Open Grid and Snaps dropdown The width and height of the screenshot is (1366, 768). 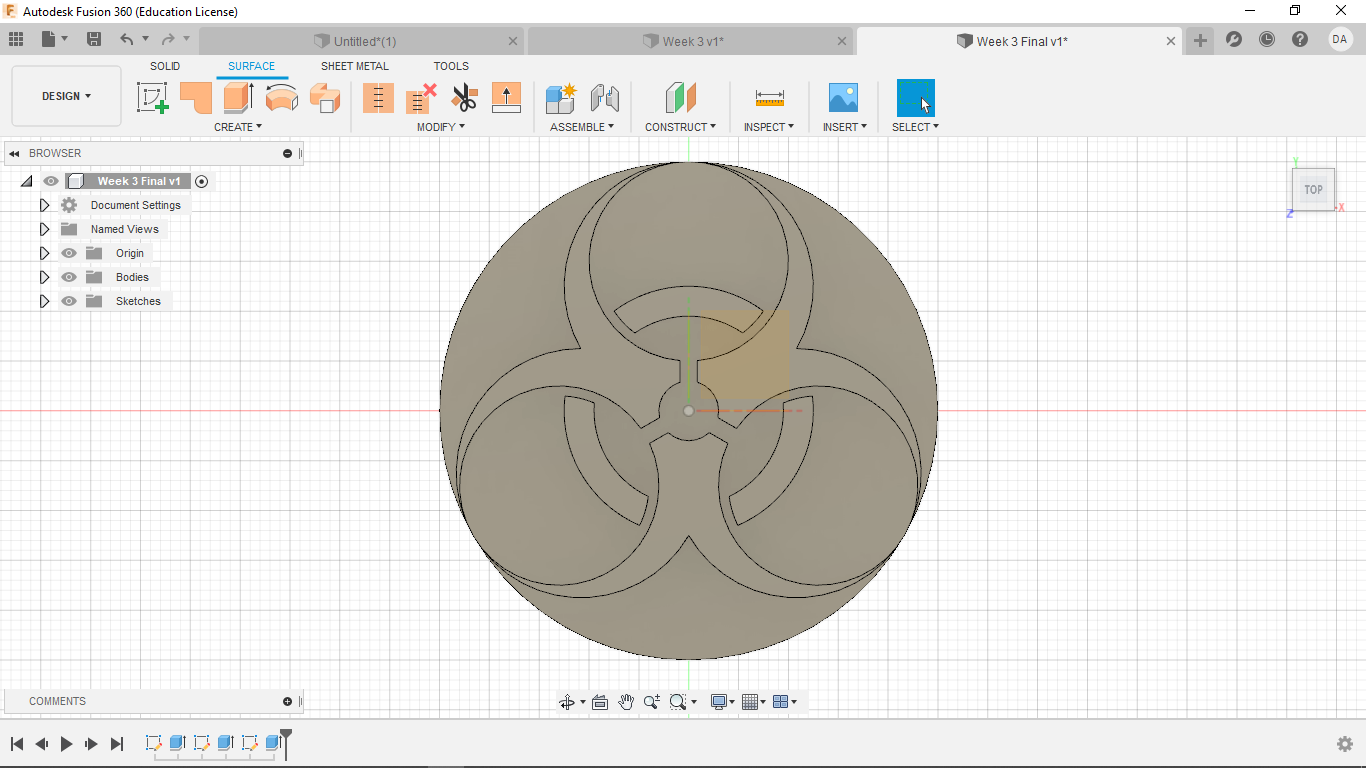click(x=754, y=702)
